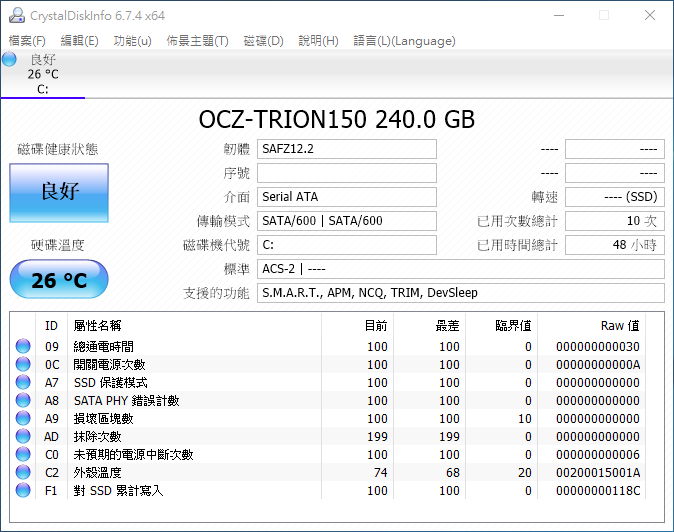Click the status dot for 對 SSD 累計寫入 row
The image size is (674, 532).
[x=23, y=490]
